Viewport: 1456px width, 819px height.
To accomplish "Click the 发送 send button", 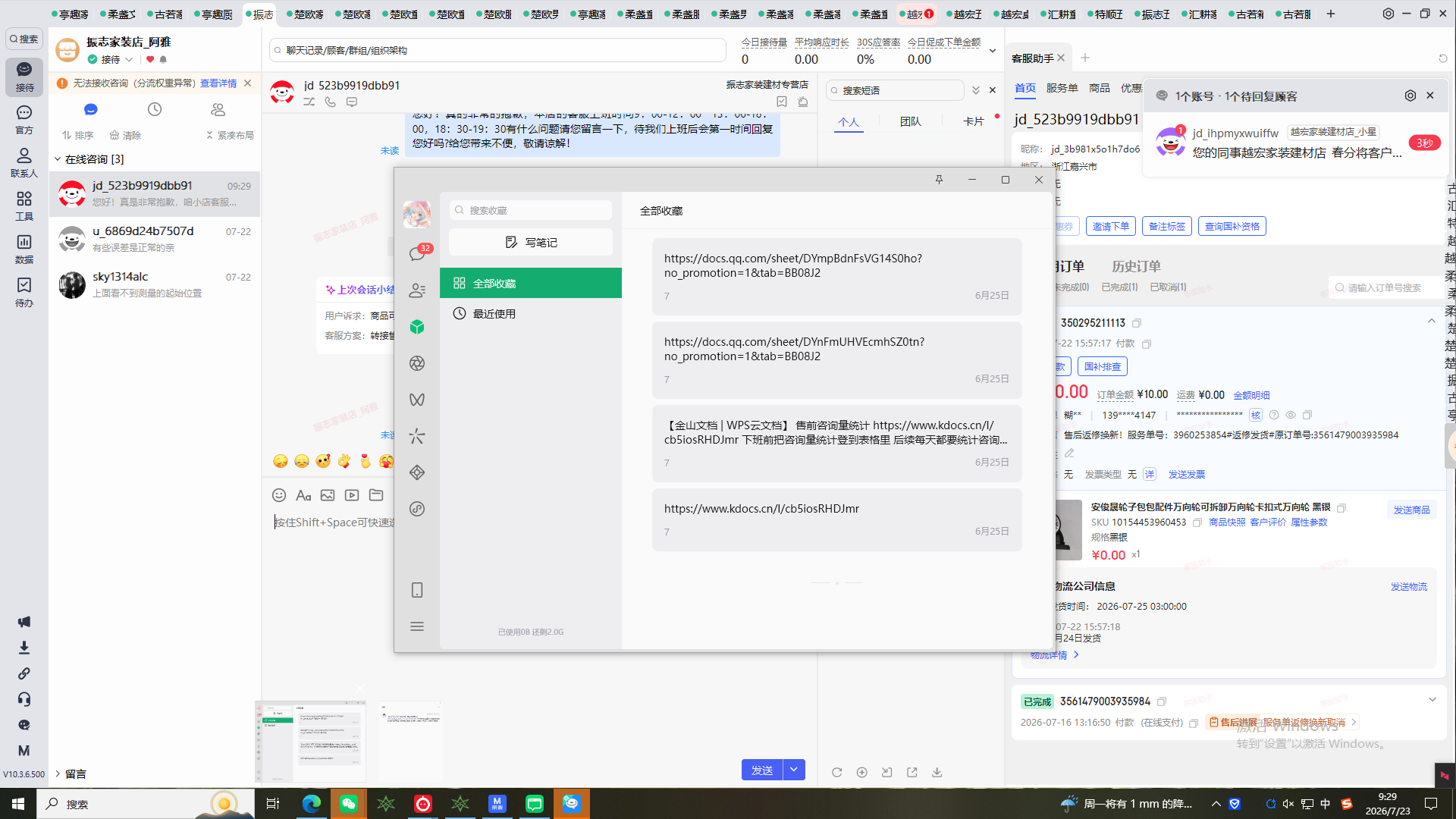I will pos(762,770).
